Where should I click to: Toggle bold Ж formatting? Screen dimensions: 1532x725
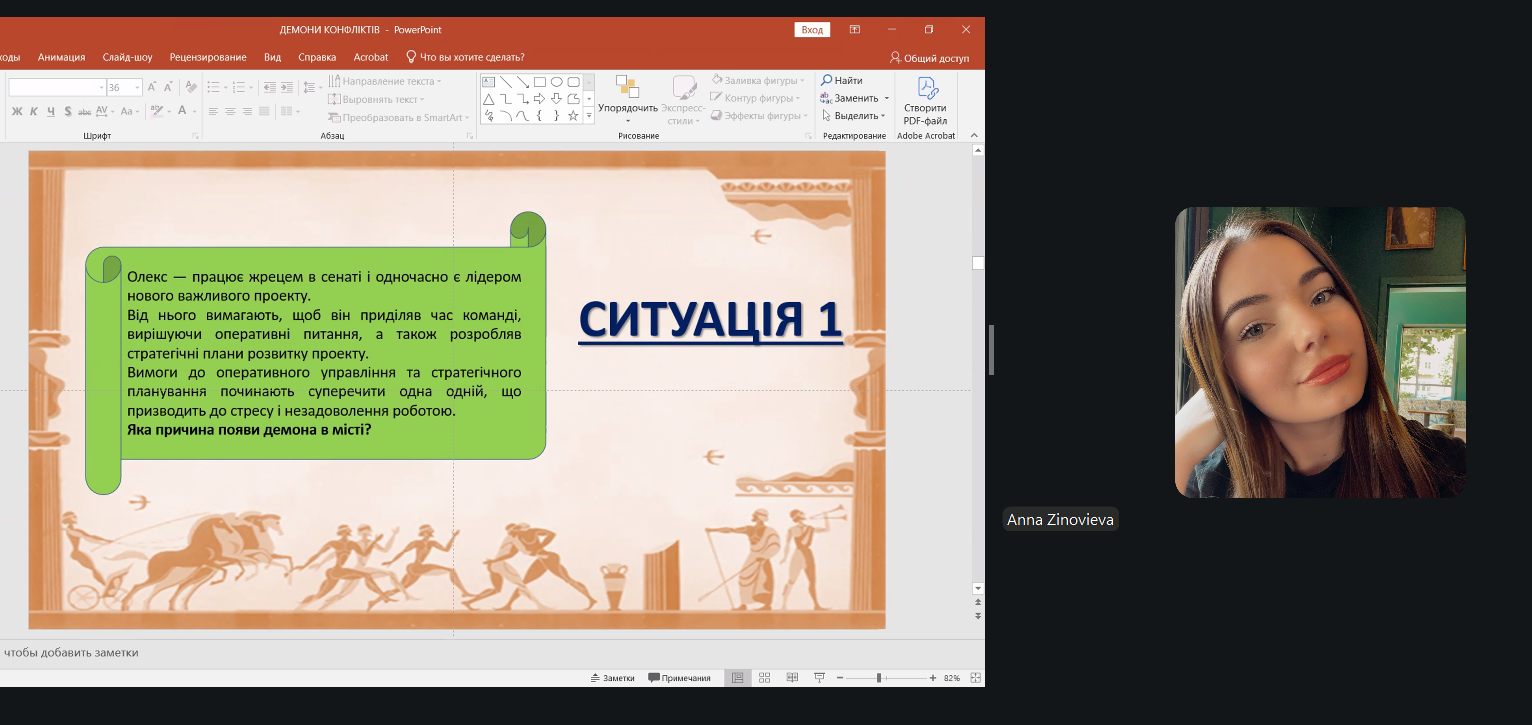17,111
